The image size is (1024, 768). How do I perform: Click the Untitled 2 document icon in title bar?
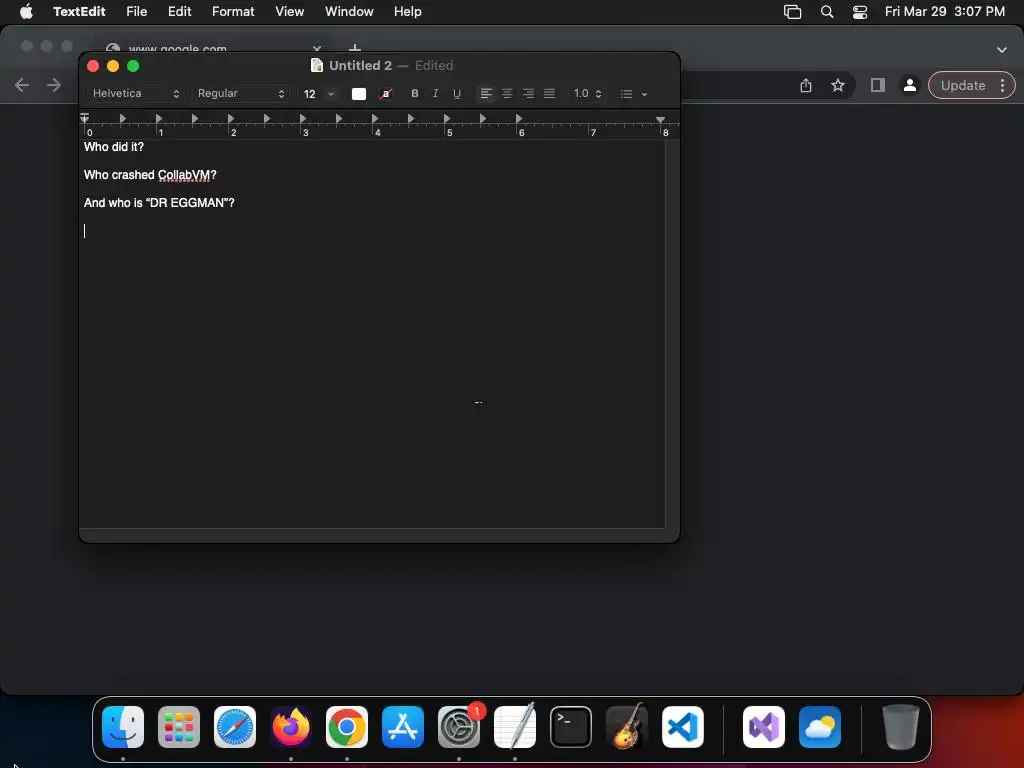click(317, 65)
